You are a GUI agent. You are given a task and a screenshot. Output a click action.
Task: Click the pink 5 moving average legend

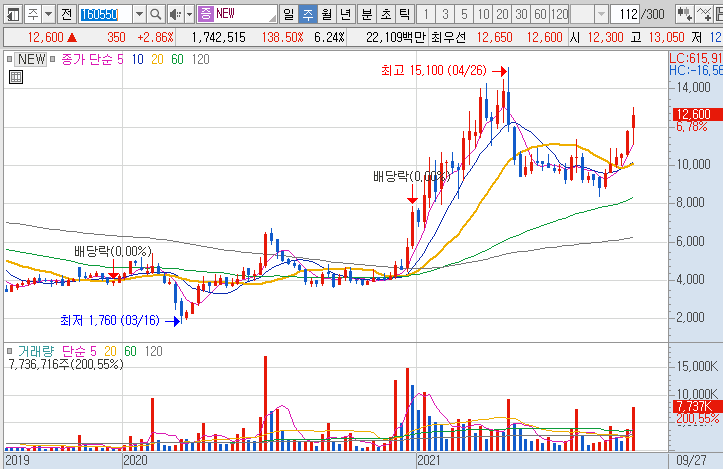click(x=120, y=59)
